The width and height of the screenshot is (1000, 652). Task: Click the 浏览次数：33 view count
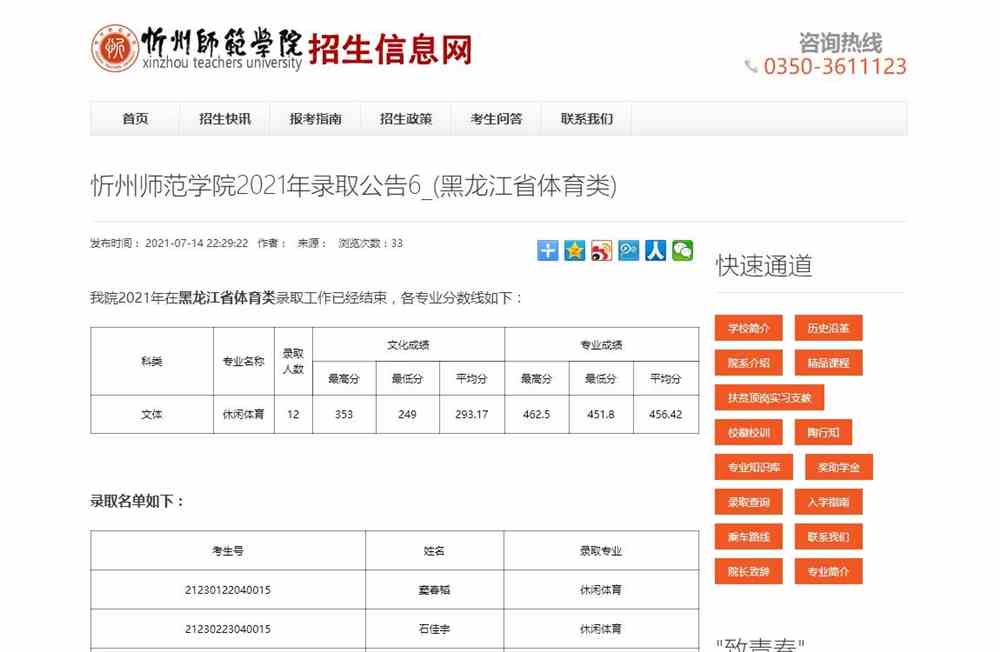point(371,243)
